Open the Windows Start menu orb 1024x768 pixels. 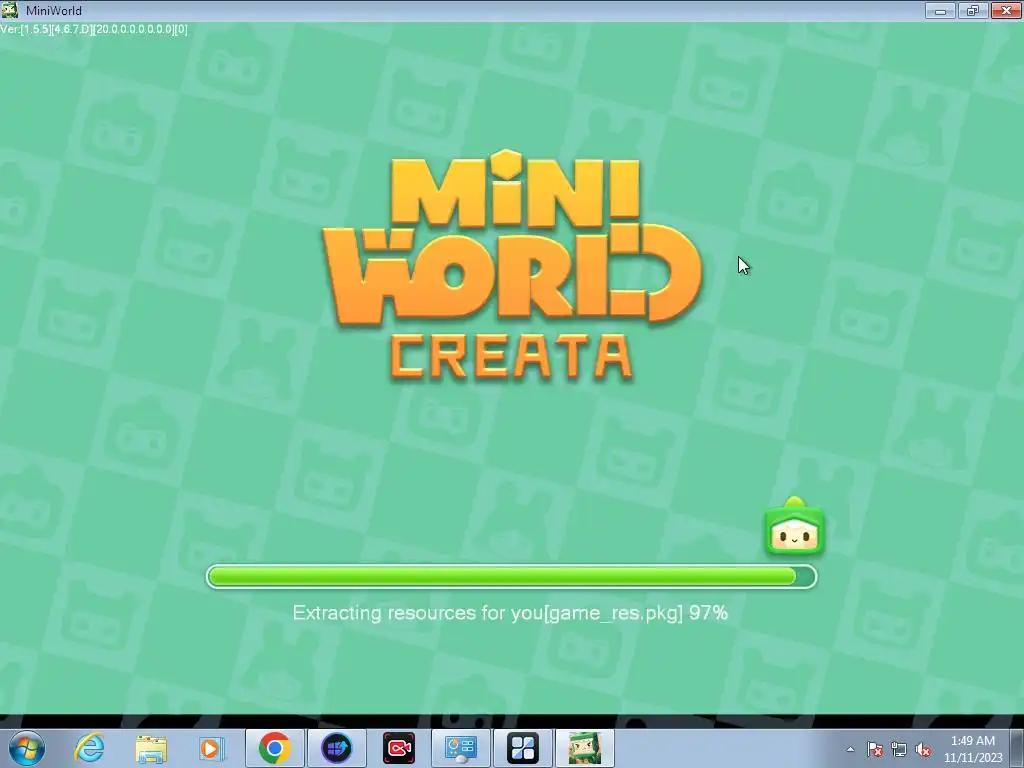point(27,748)
